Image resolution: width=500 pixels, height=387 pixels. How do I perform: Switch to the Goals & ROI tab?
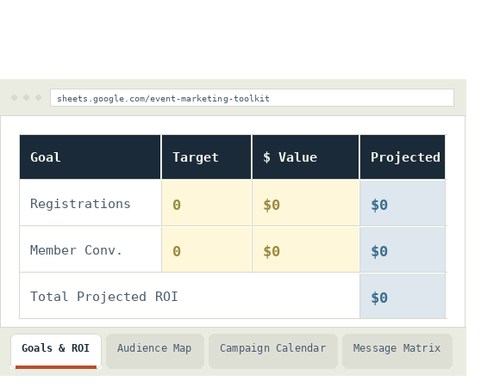tap(56, 351)
